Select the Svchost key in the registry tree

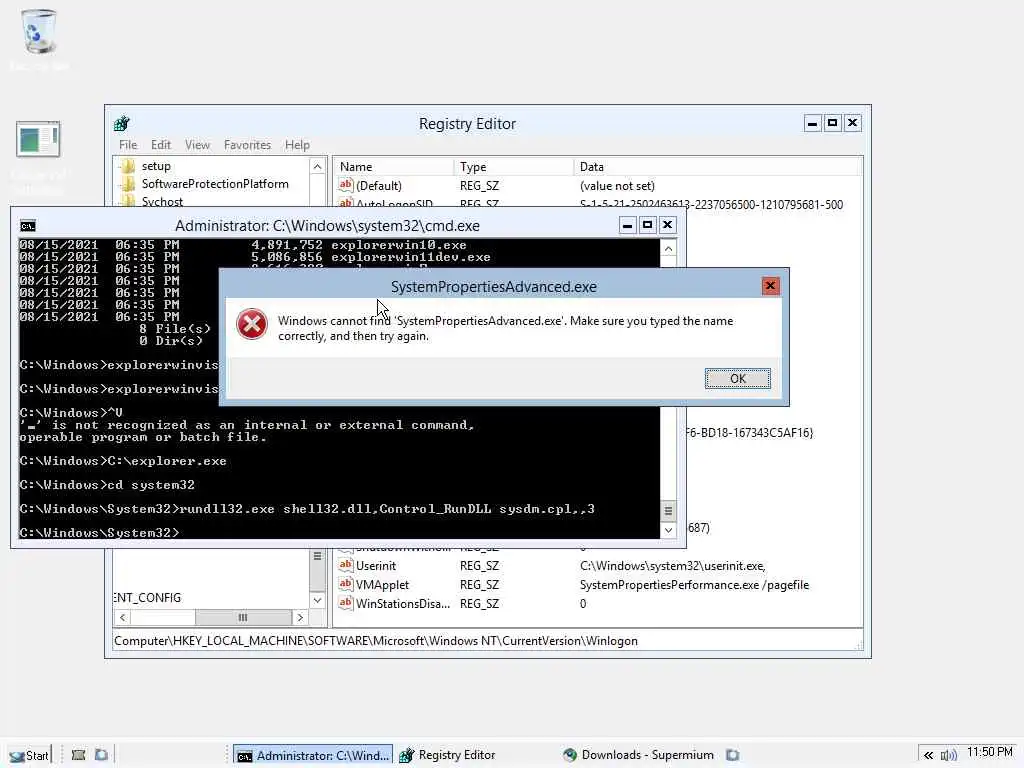click(162, 201)
